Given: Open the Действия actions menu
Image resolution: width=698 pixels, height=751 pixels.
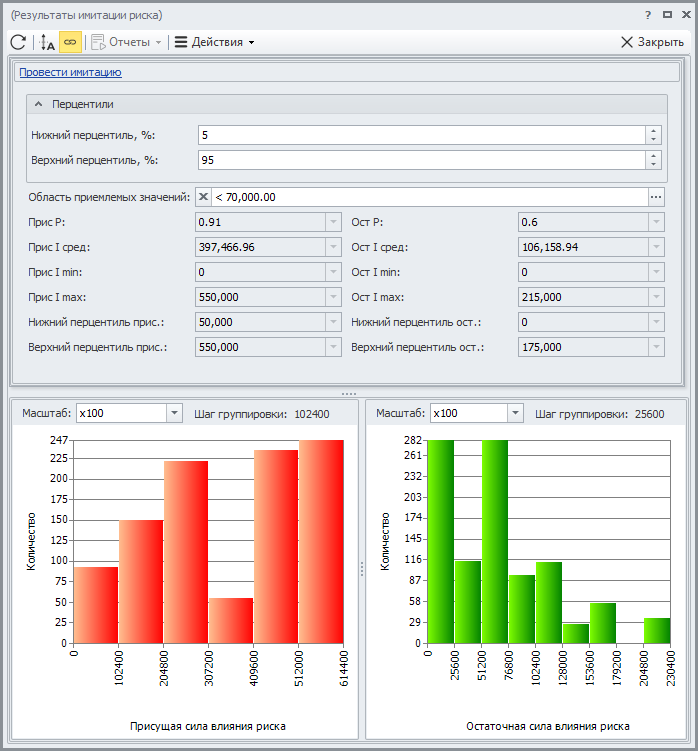Looking at the screenshot, I should tap(214, 42).
